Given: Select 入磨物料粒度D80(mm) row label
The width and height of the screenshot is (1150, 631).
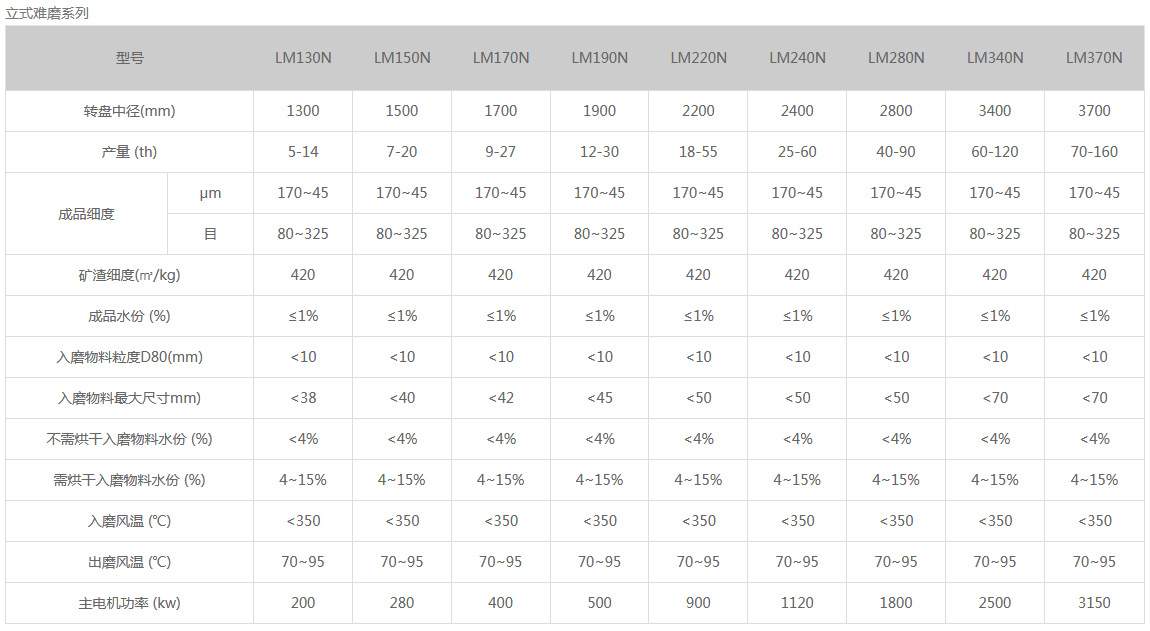Looking at the screenshot, I should [130, 357].
